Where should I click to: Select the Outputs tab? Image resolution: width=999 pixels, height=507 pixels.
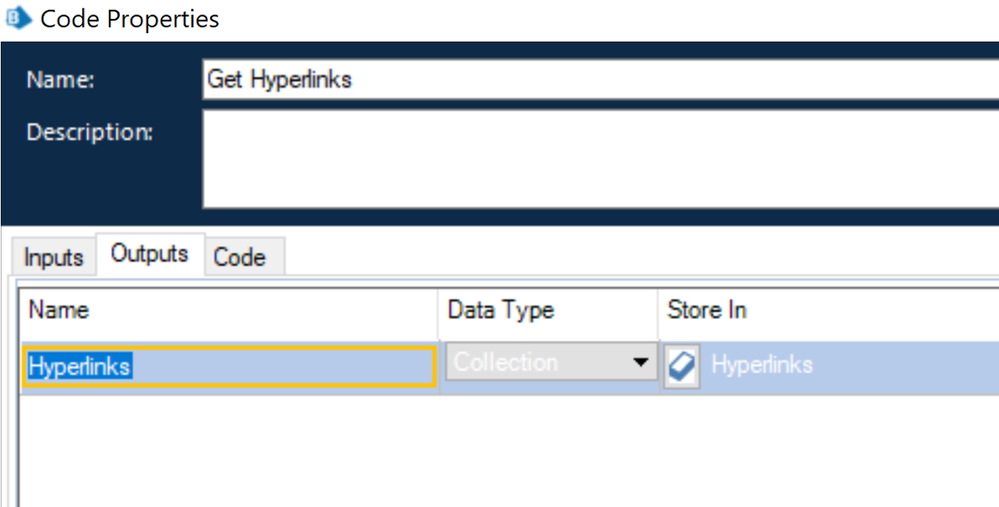pos(150,254)
